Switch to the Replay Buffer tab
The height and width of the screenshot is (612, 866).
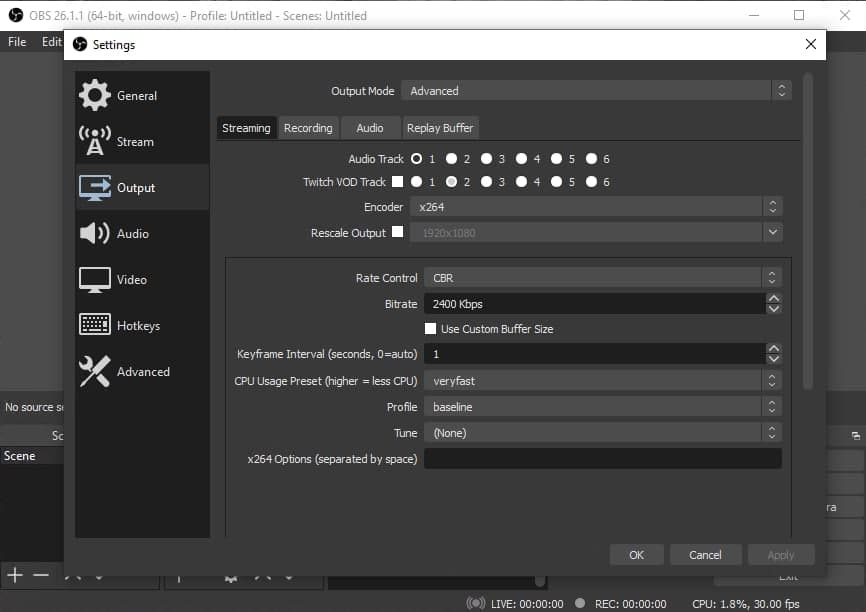tap(440, 128)
